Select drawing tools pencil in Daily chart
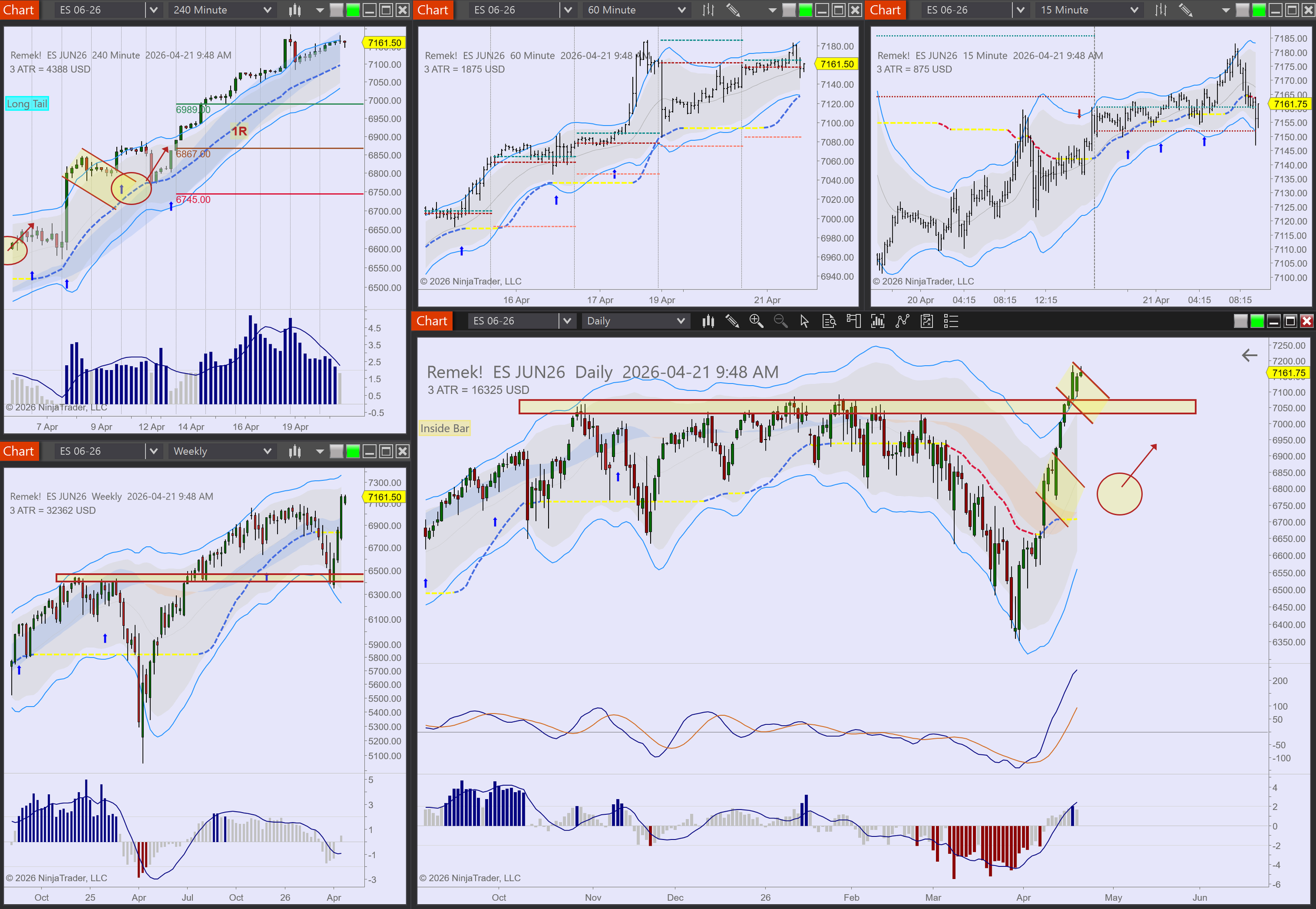This screenshot has height=909, width=1316. coord(732,321)
